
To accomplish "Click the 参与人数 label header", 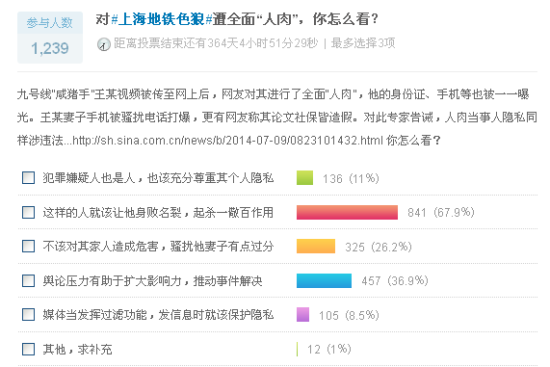I will coord(50,23).
